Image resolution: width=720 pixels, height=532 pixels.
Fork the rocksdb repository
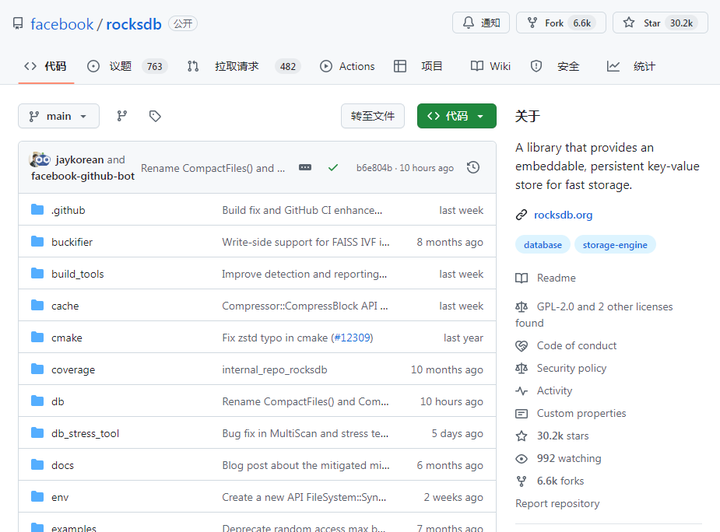coord(561,23)
